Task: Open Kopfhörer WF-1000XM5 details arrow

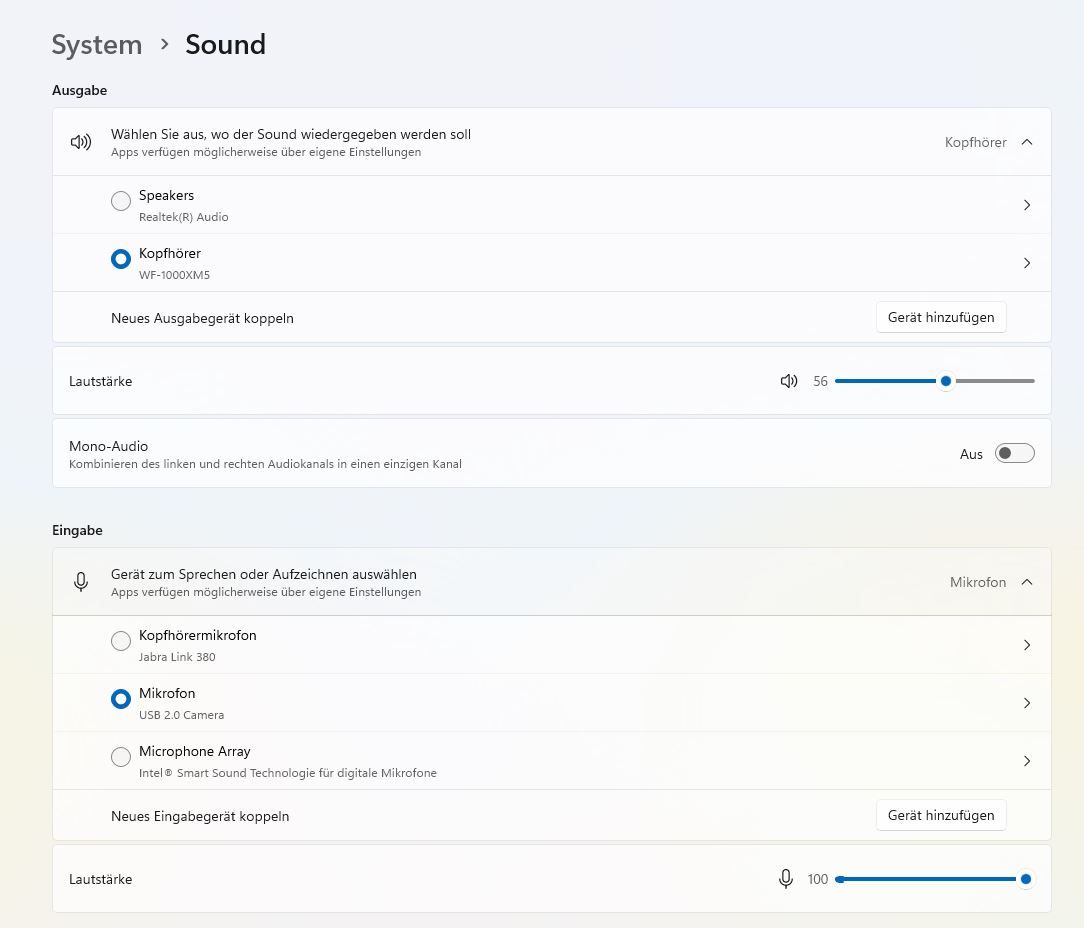Action: pos(1027,263)
